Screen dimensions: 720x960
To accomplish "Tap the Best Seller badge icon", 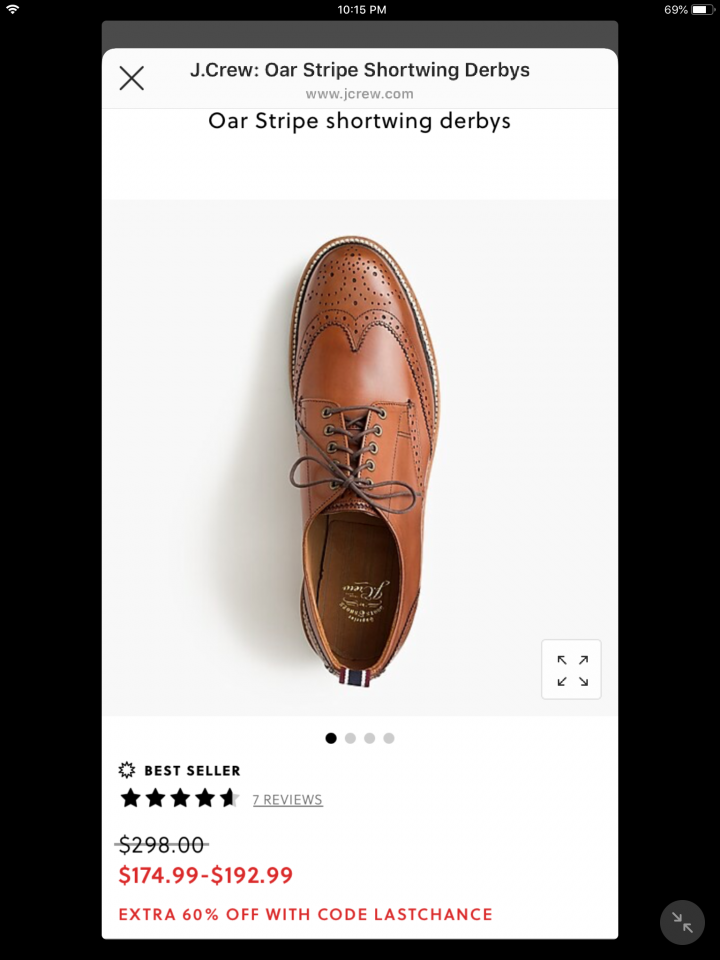I will (x=127, y=770).
